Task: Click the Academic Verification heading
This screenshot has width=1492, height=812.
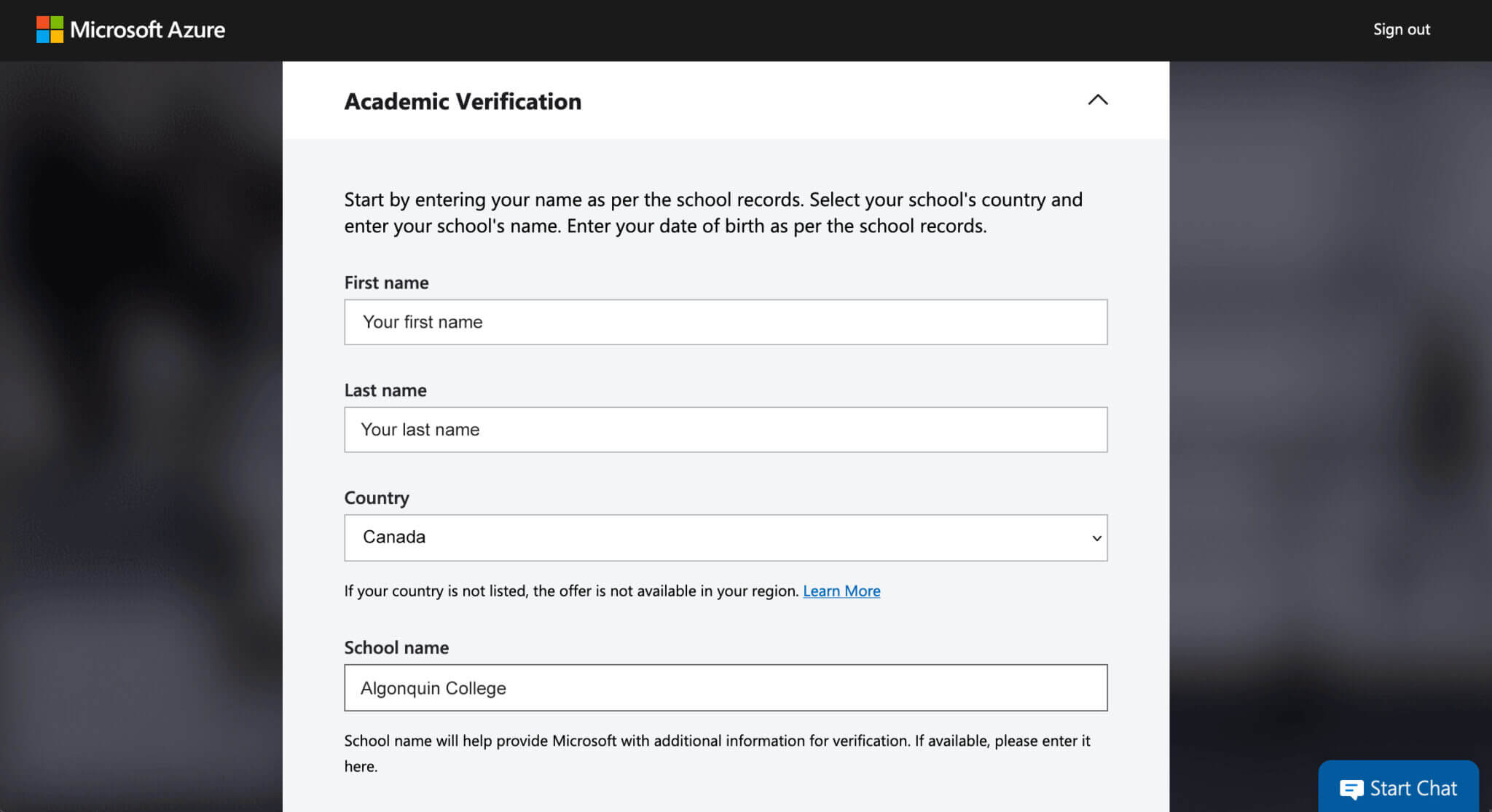Action: pyautogui.click(x=463, y=101)
